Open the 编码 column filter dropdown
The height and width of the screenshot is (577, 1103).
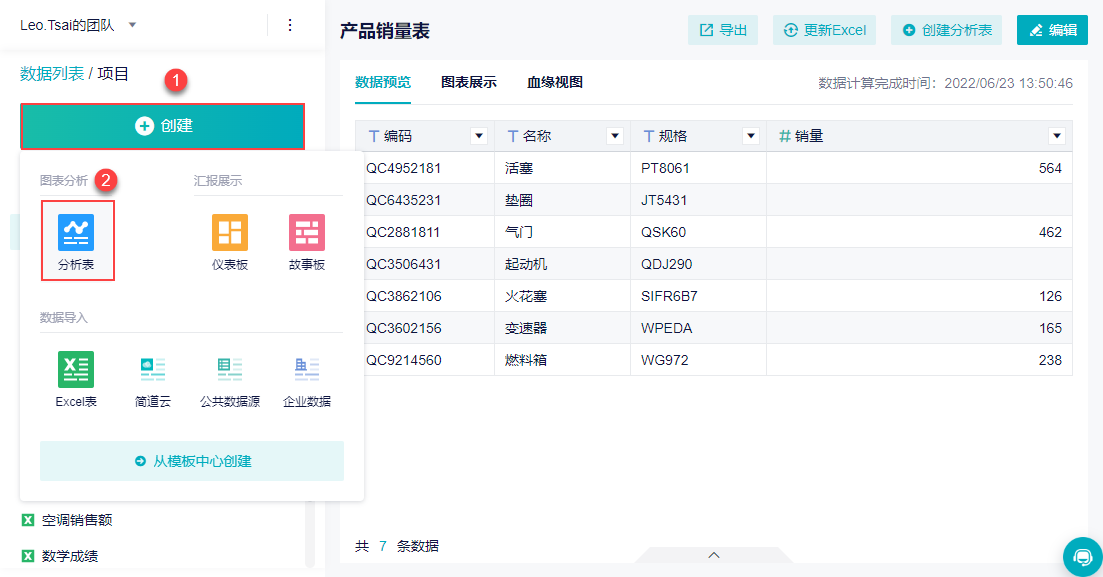(x=479, y=137)
